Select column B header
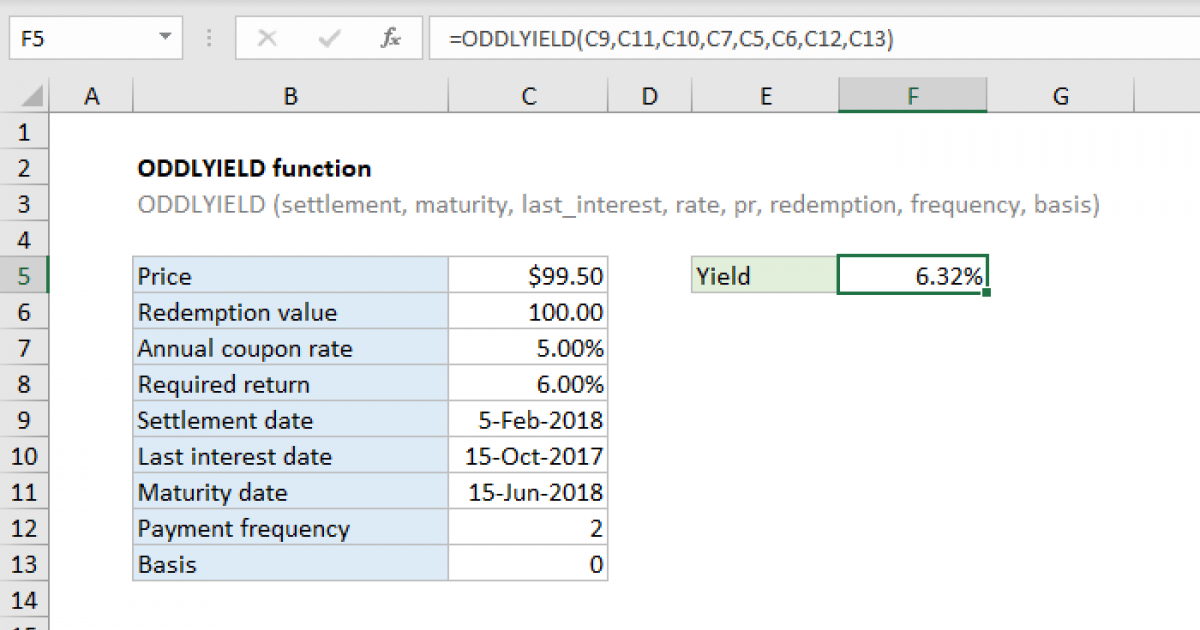 tap(290, 96)
